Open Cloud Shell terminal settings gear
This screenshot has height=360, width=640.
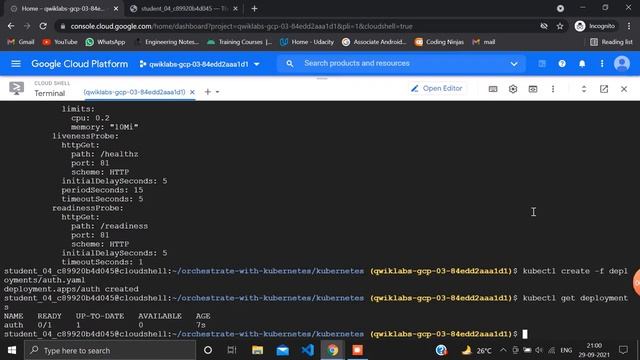click(x=513, y=89)
